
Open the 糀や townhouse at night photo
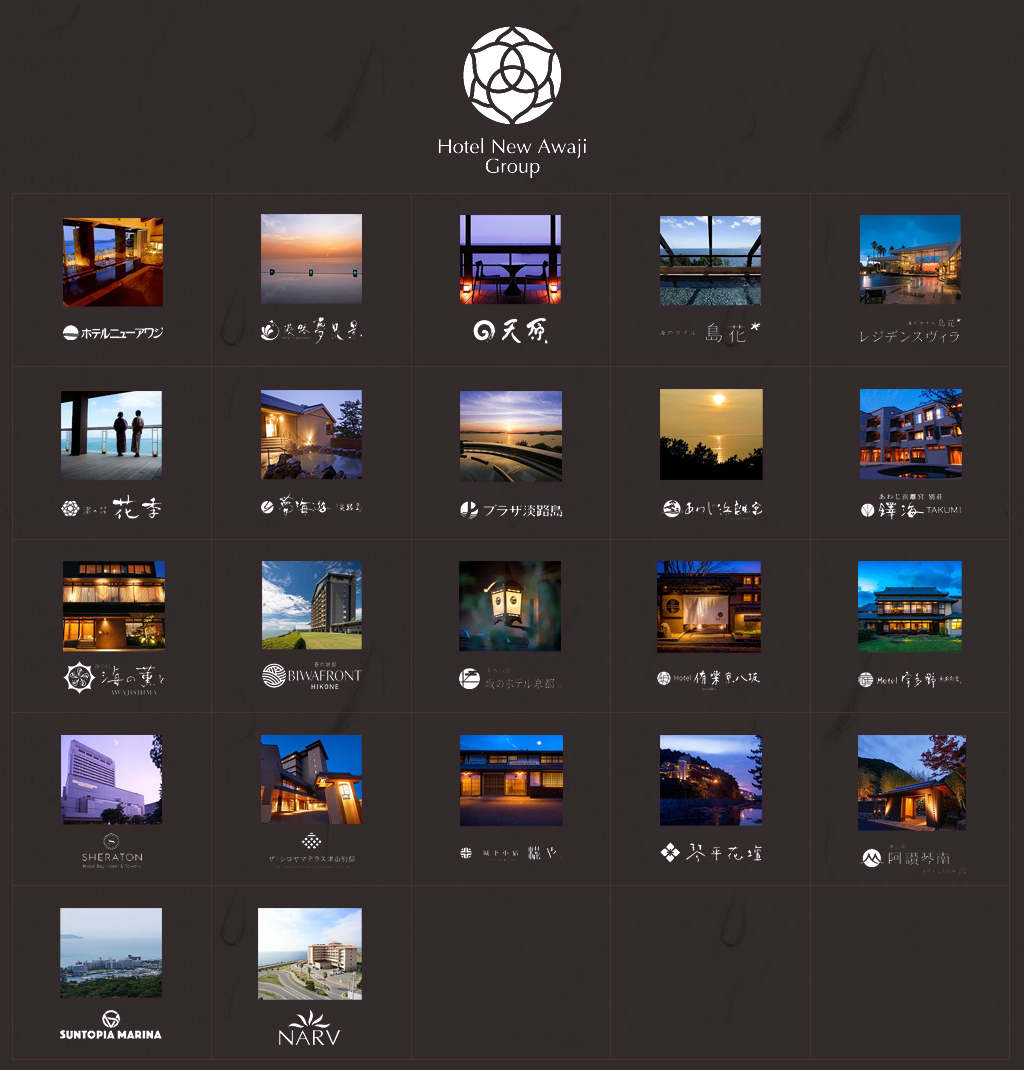point(511,780)
